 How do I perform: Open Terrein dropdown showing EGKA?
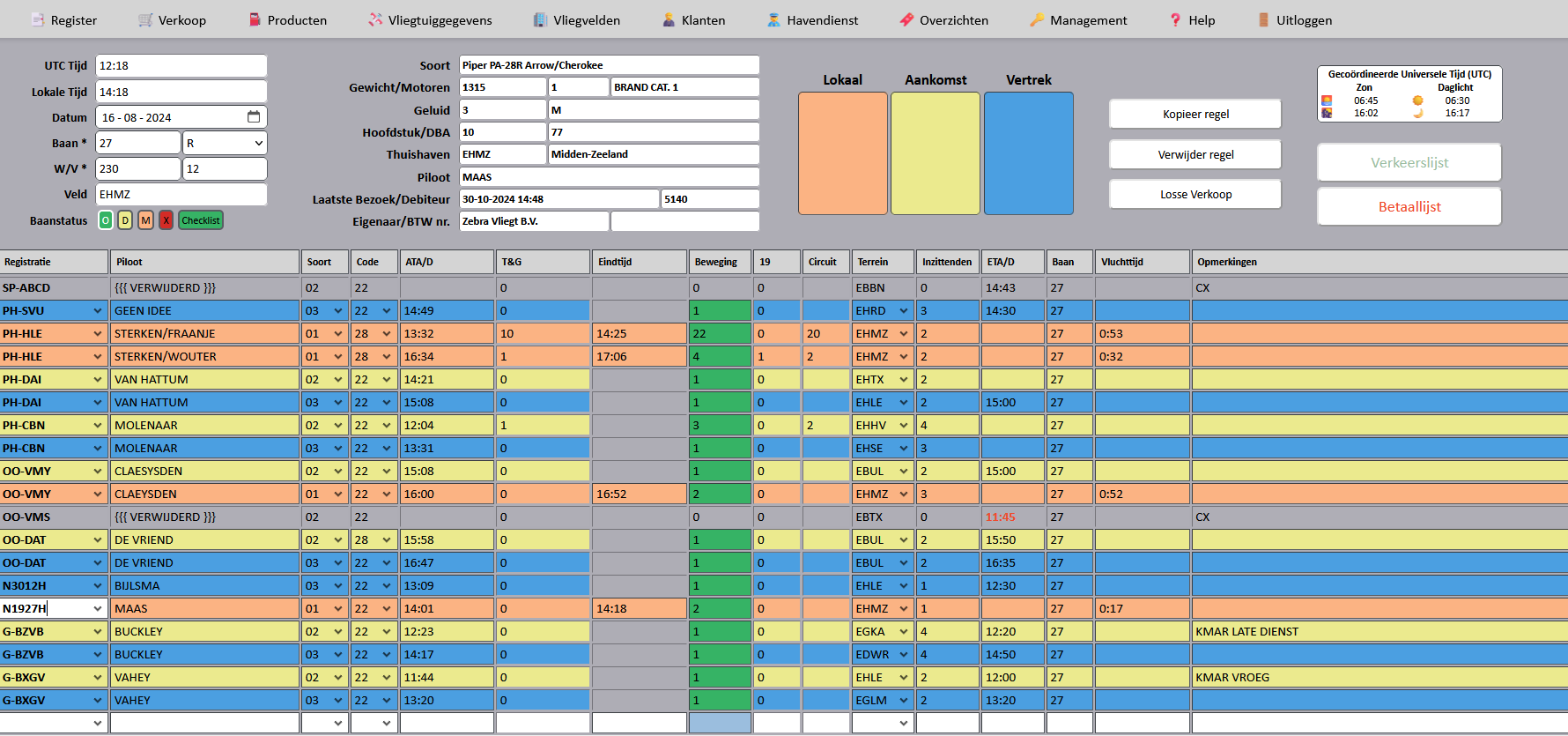pos(903,632)
